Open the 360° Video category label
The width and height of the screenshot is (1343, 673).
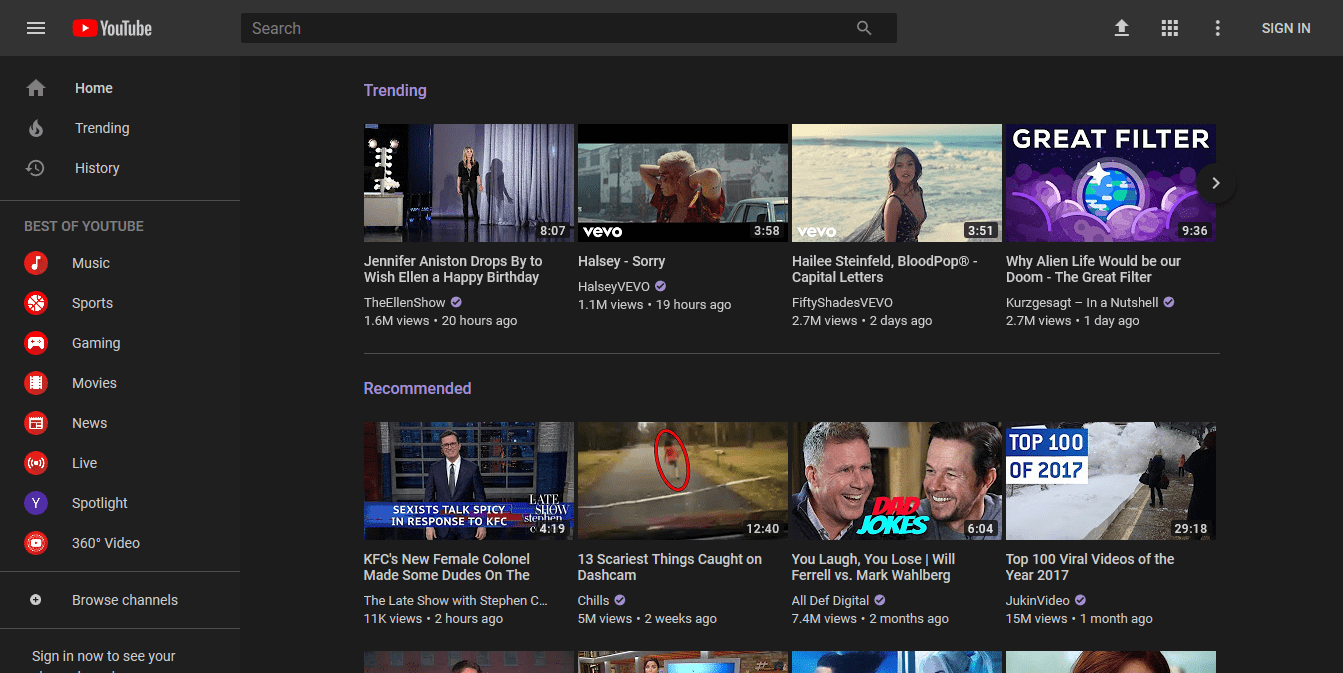pyautogui.click(x=106, y=543)
